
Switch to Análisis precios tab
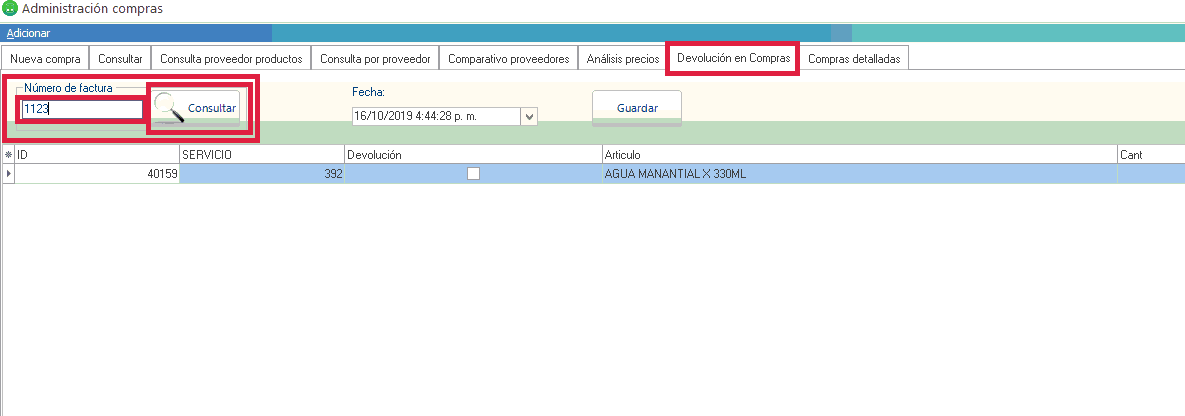[622, 59]
